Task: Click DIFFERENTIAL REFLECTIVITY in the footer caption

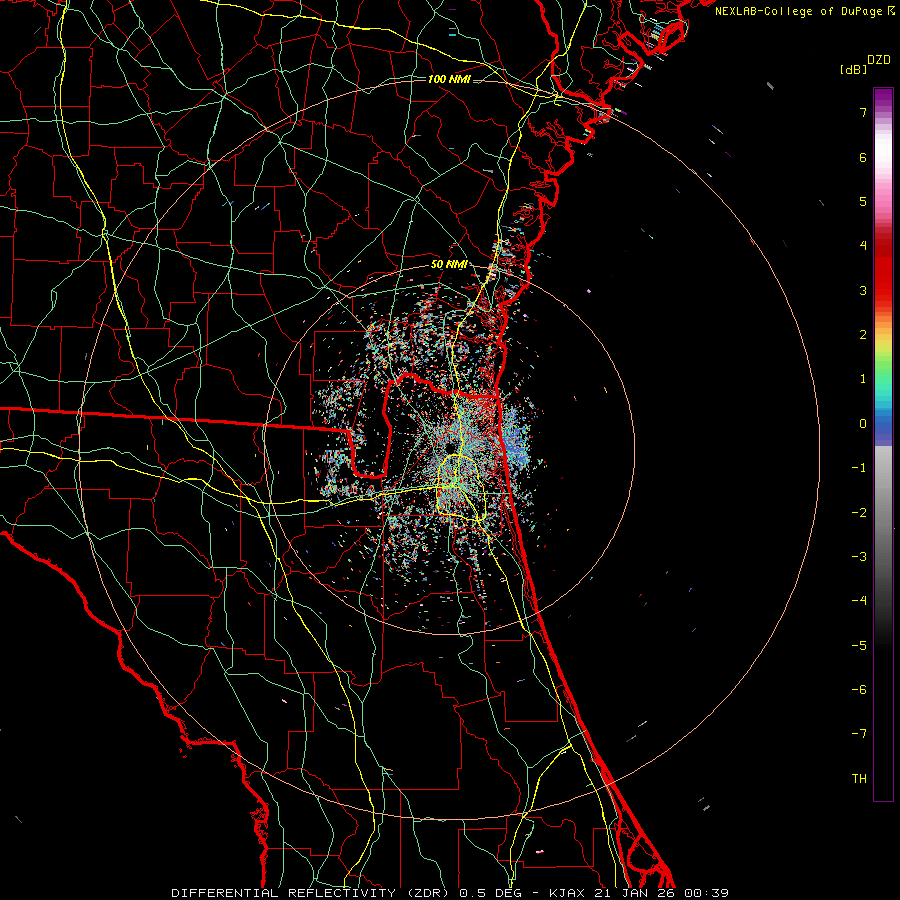Action: tap(284, 893)
